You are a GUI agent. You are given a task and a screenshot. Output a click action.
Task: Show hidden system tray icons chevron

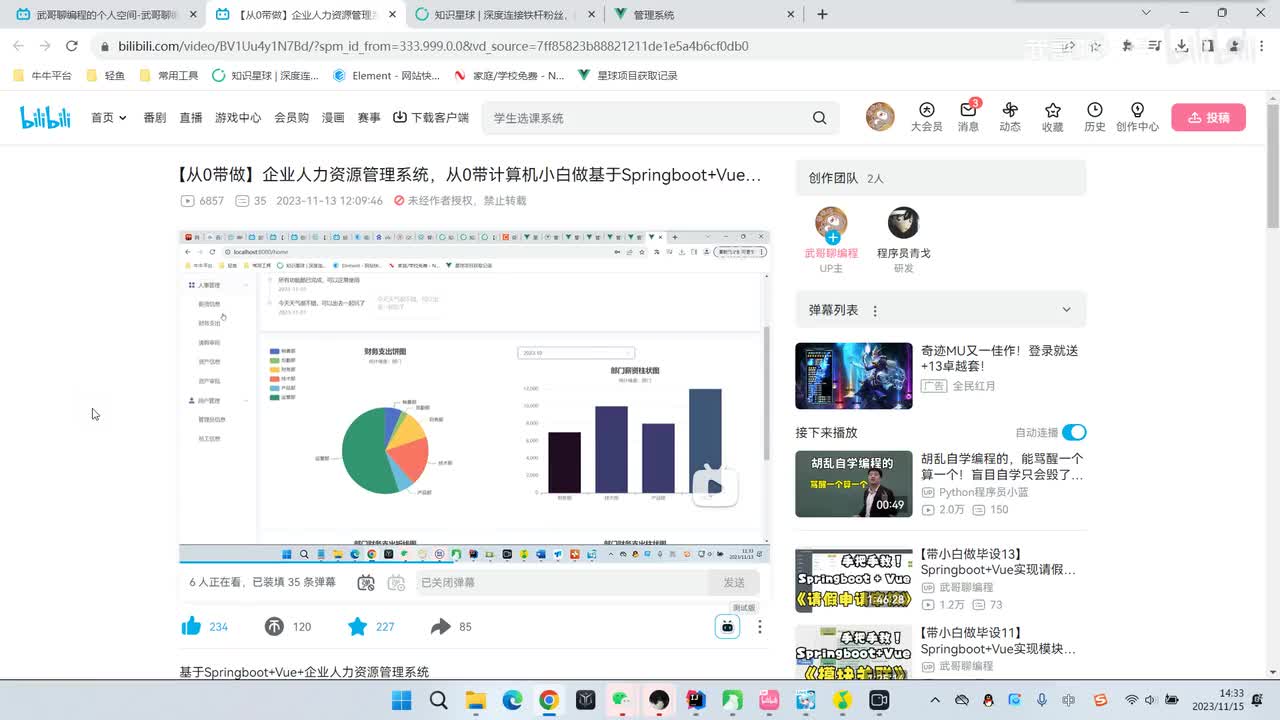click(935, 700)
